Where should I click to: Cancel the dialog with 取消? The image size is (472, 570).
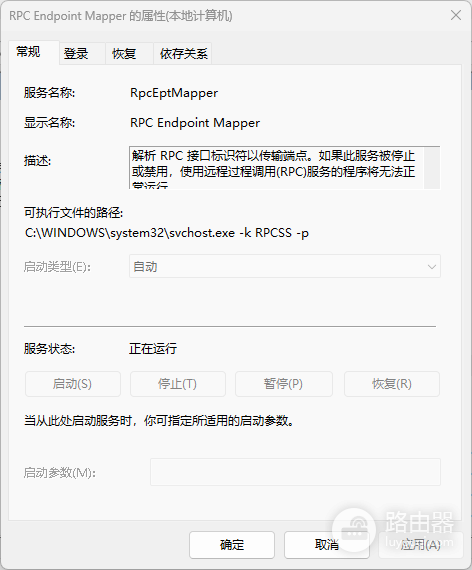tap(327, 545)
